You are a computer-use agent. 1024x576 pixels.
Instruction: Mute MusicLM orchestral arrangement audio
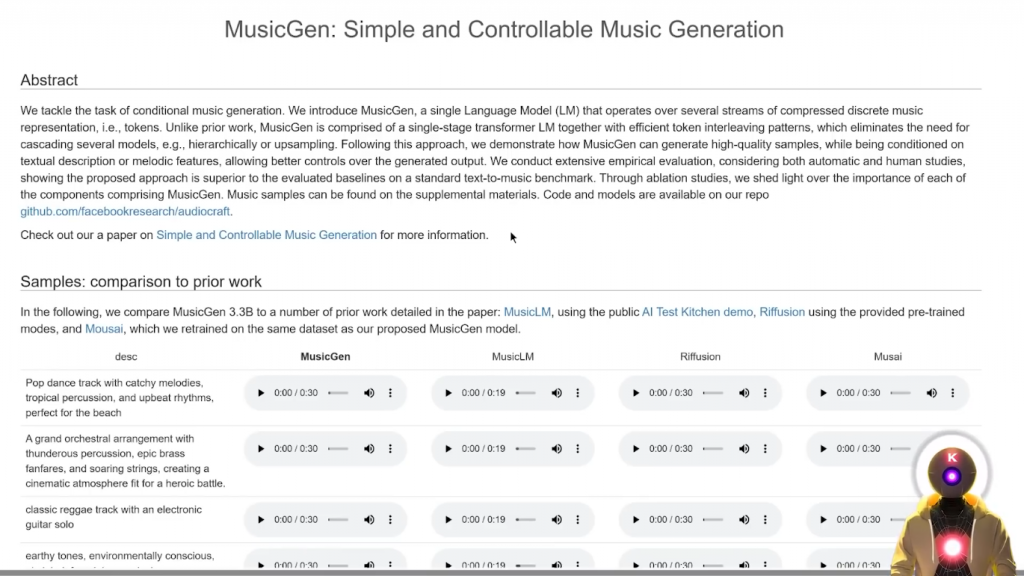557,449
